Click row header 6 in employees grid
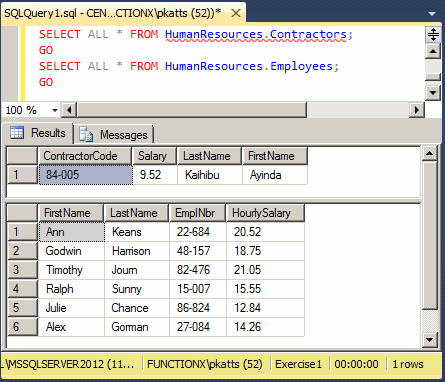Viewport: 445px width, 382px height. pyautogui.click(x=22, y=327)
